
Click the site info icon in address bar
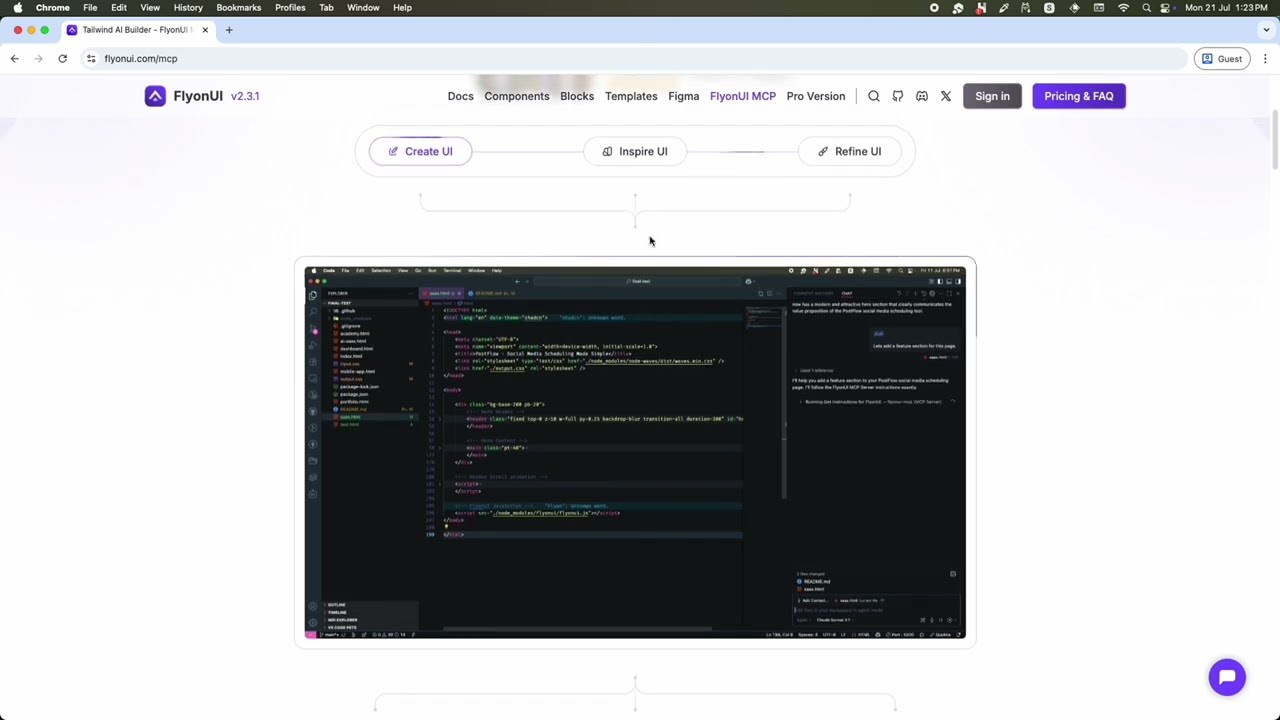(x=91, y=59)
